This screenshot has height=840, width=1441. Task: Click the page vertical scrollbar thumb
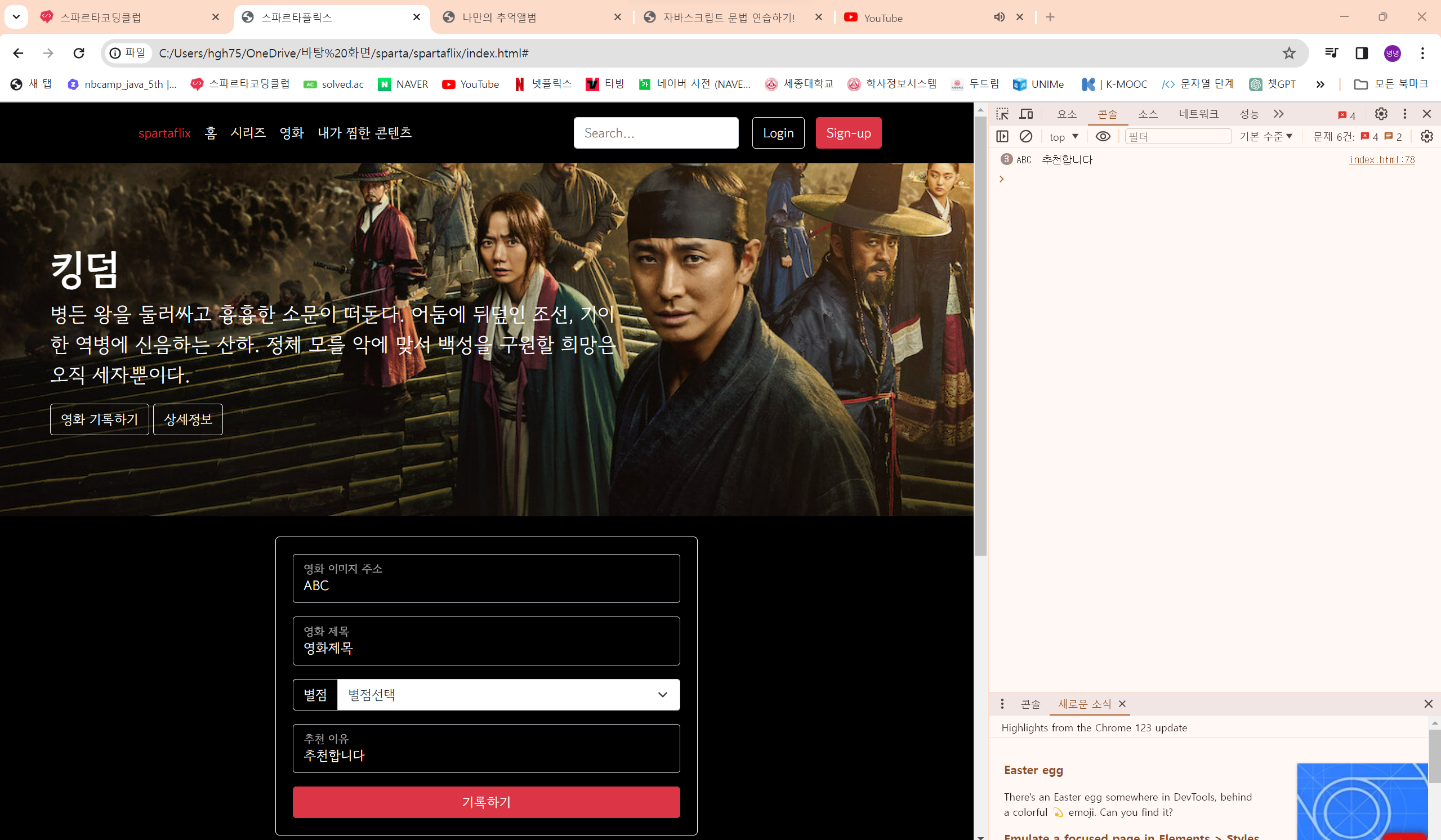980,336
